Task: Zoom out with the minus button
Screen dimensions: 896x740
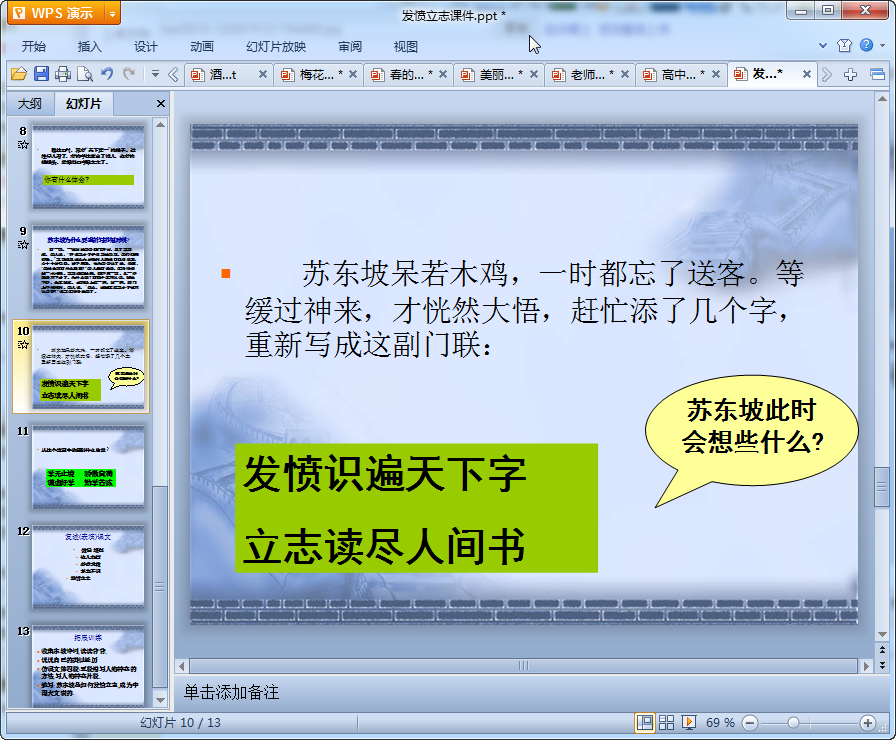Action: click(750, 723)
